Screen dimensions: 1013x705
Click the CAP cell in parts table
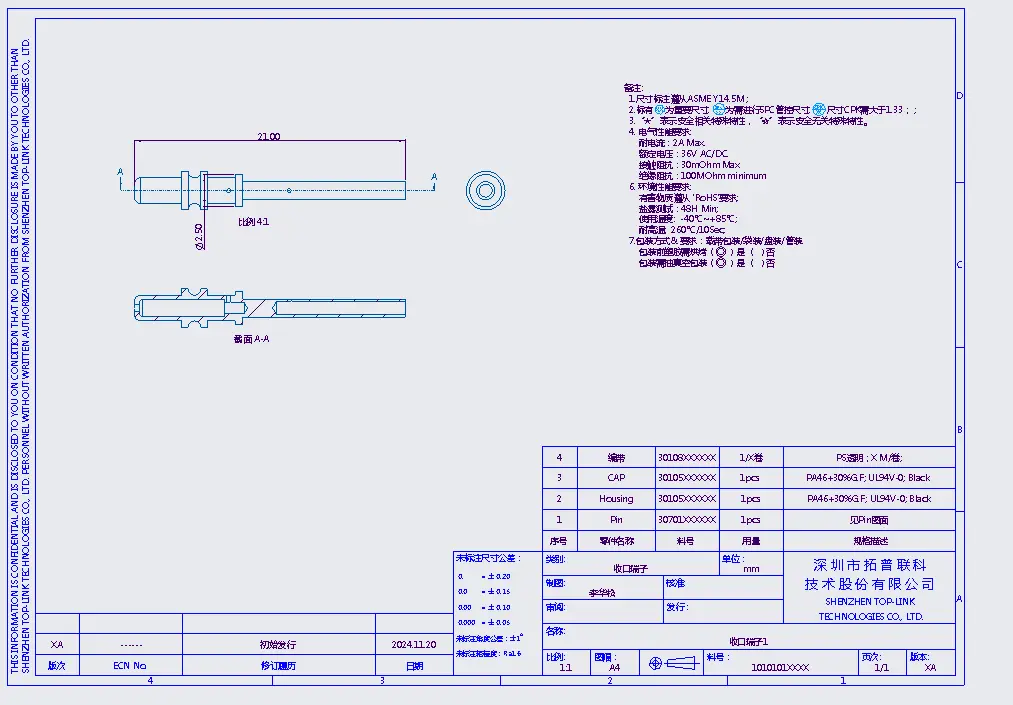[x=616, y=477]
